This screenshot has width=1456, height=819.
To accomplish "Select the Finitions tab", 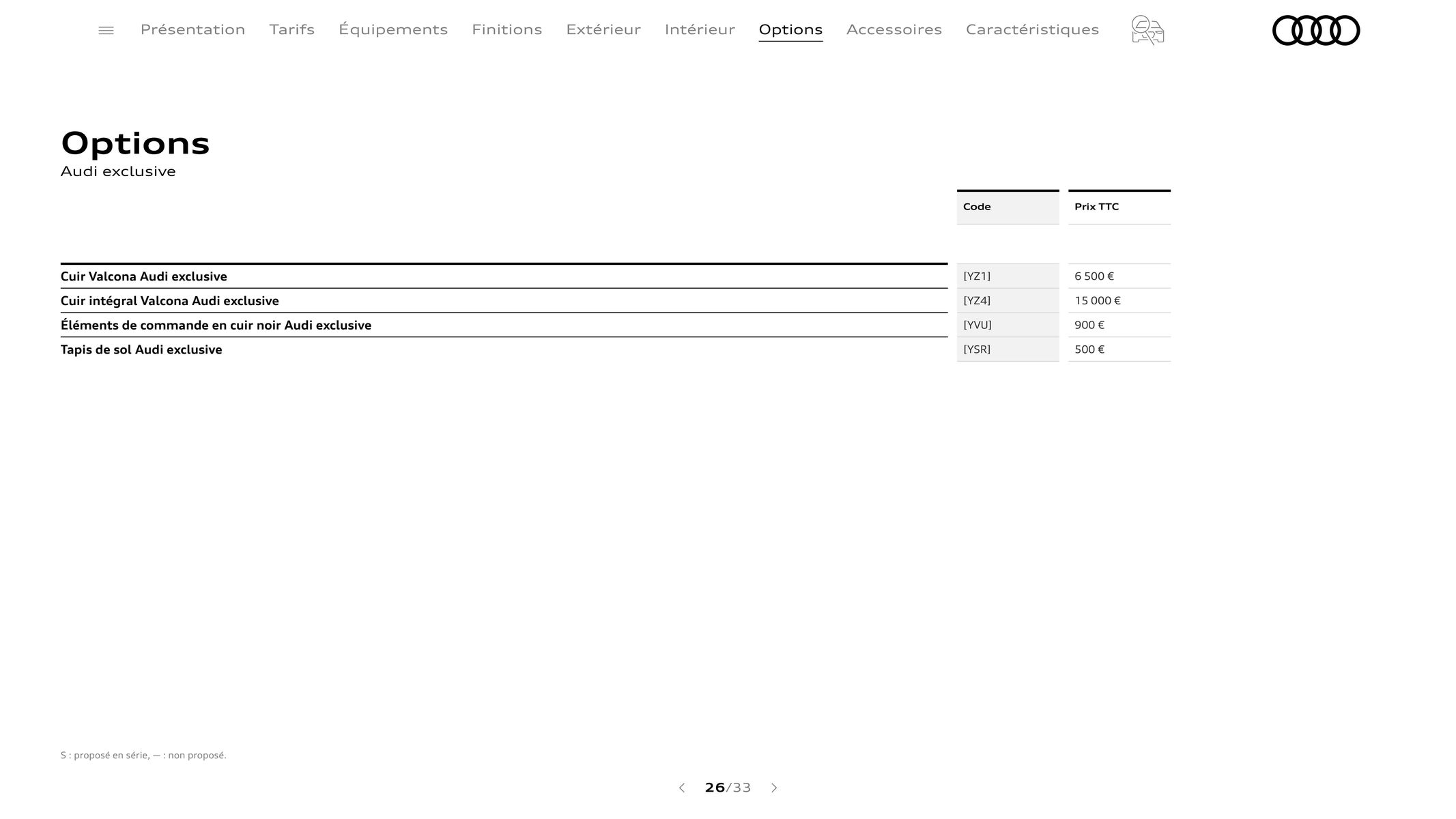I will pos(506,29).
